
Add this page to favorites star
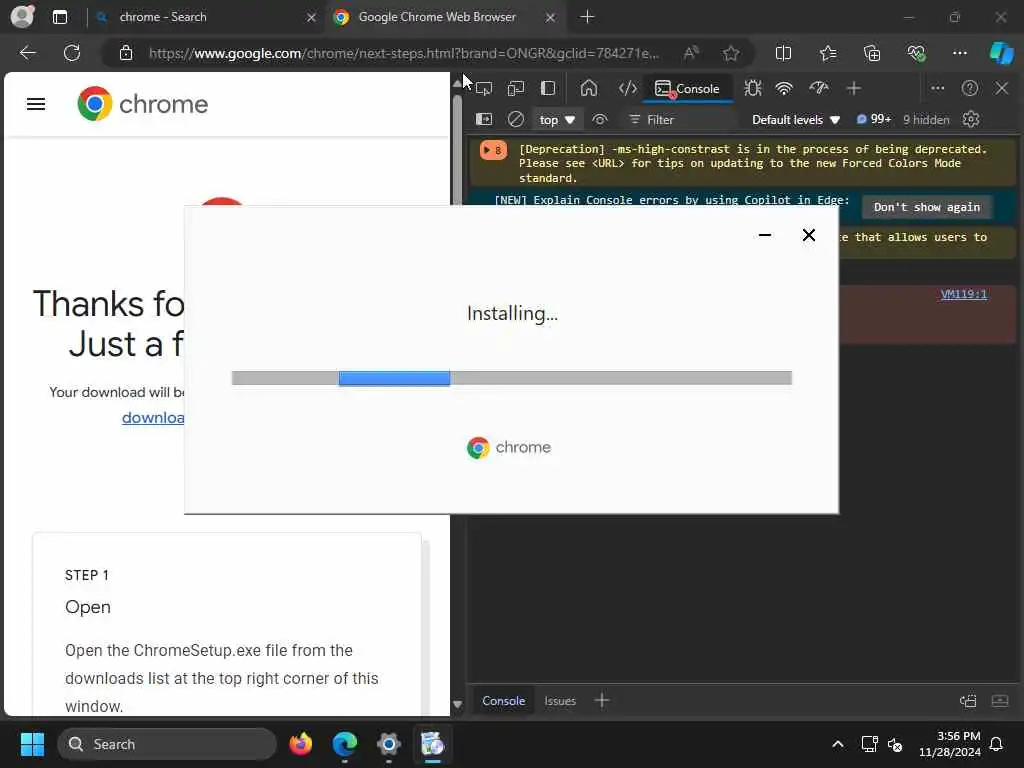(x=731, y=53)
